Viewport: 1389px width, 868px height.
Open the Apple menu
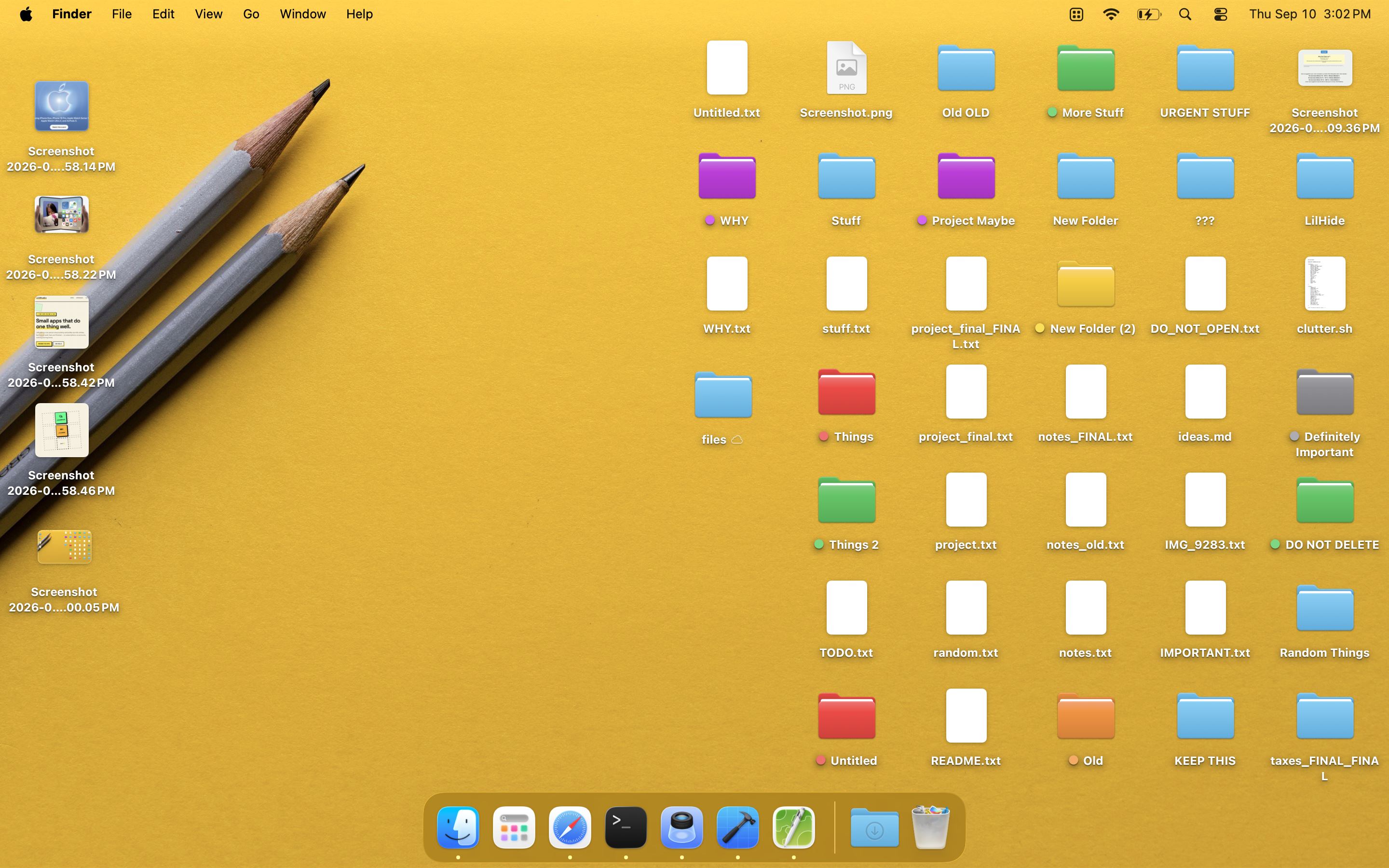tap(26, 14)
